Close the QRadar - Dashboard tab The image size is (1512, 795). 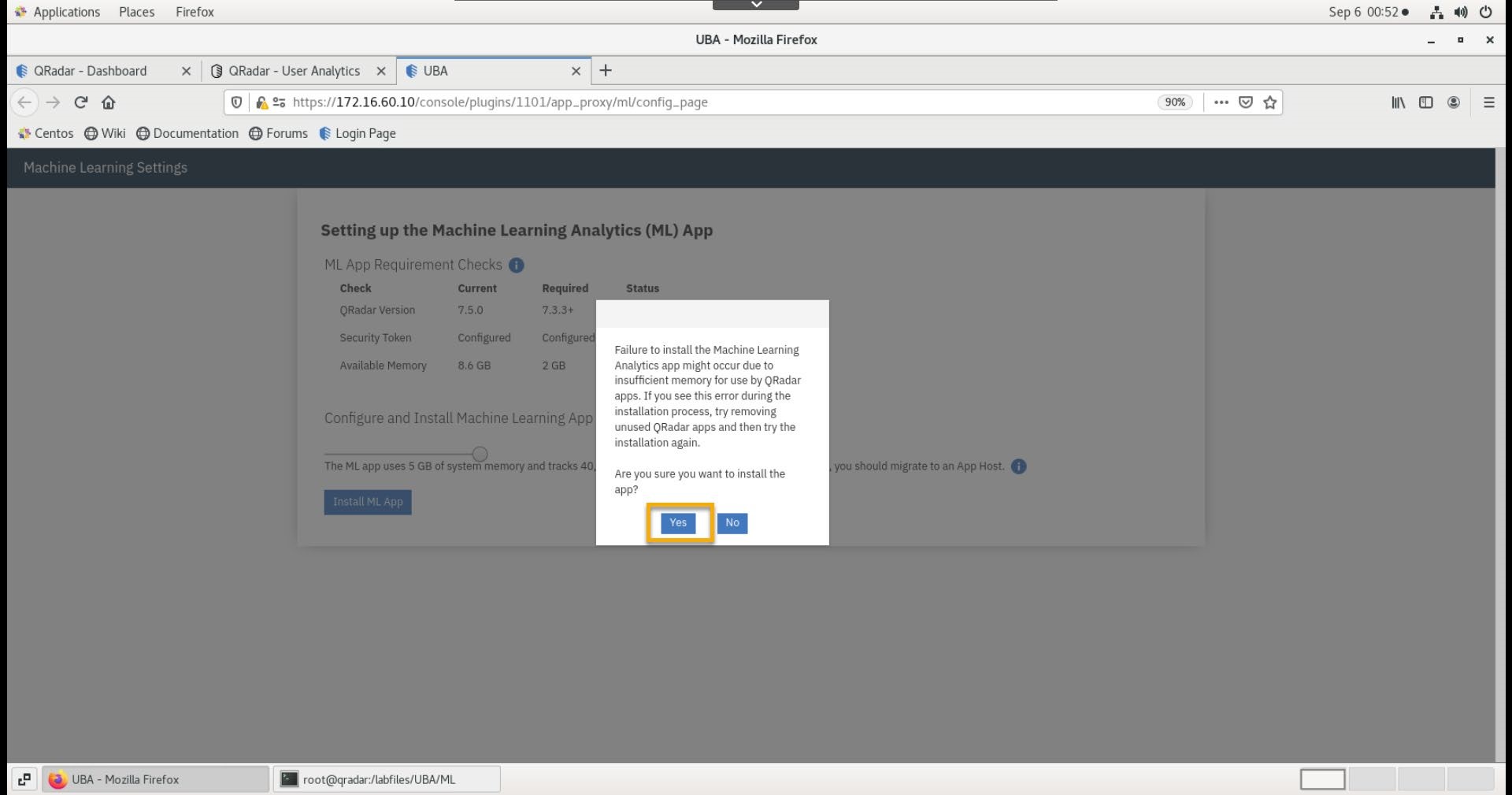coord(186,71)
